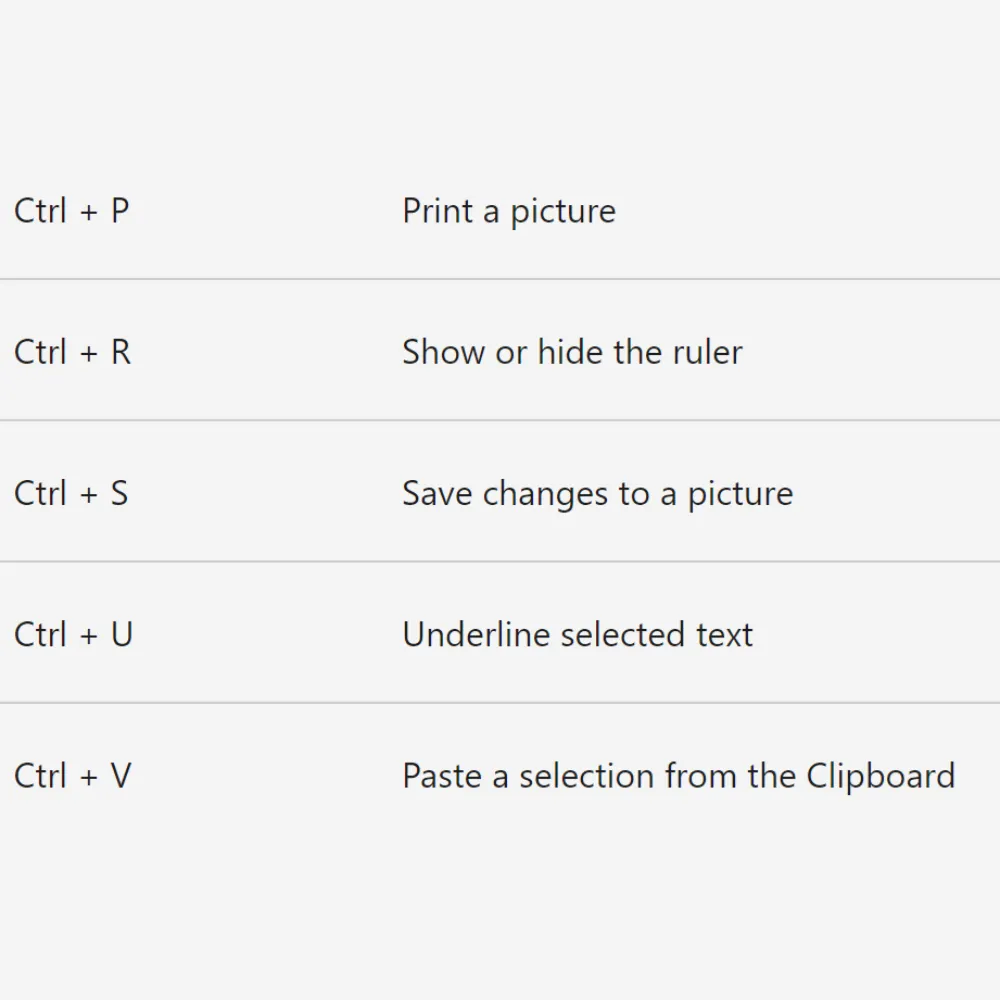Click the Ctrl + V shortcut text
Viewport: 1000px width, 1000px height.
pos(72,775)
